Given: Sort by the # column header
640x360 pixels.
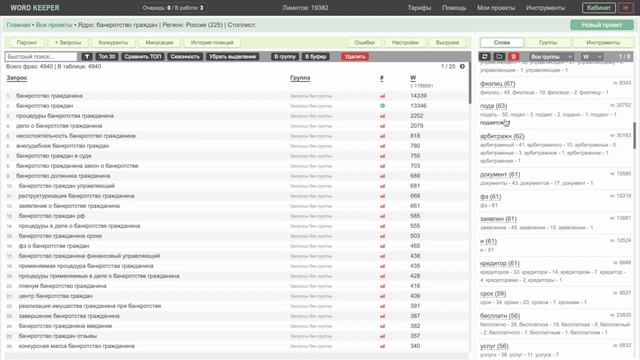Looking at the screenshot, I should pos(382,78).
